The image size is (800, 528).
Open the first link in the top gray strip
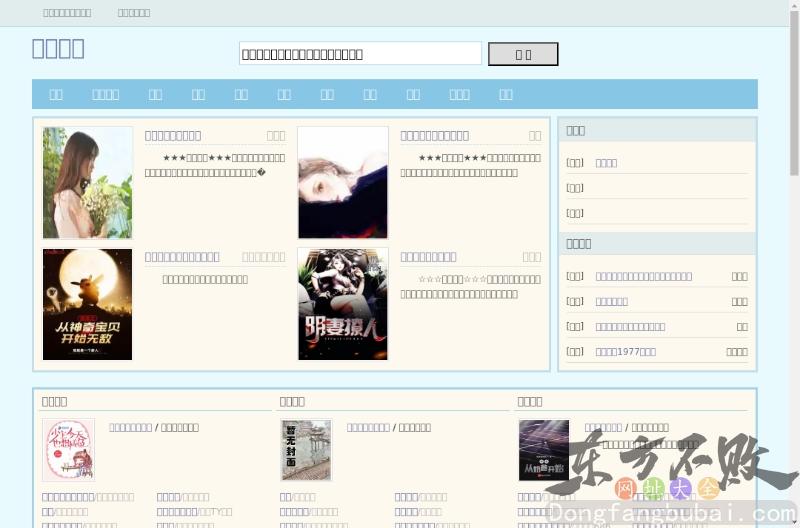pos(67,13)
